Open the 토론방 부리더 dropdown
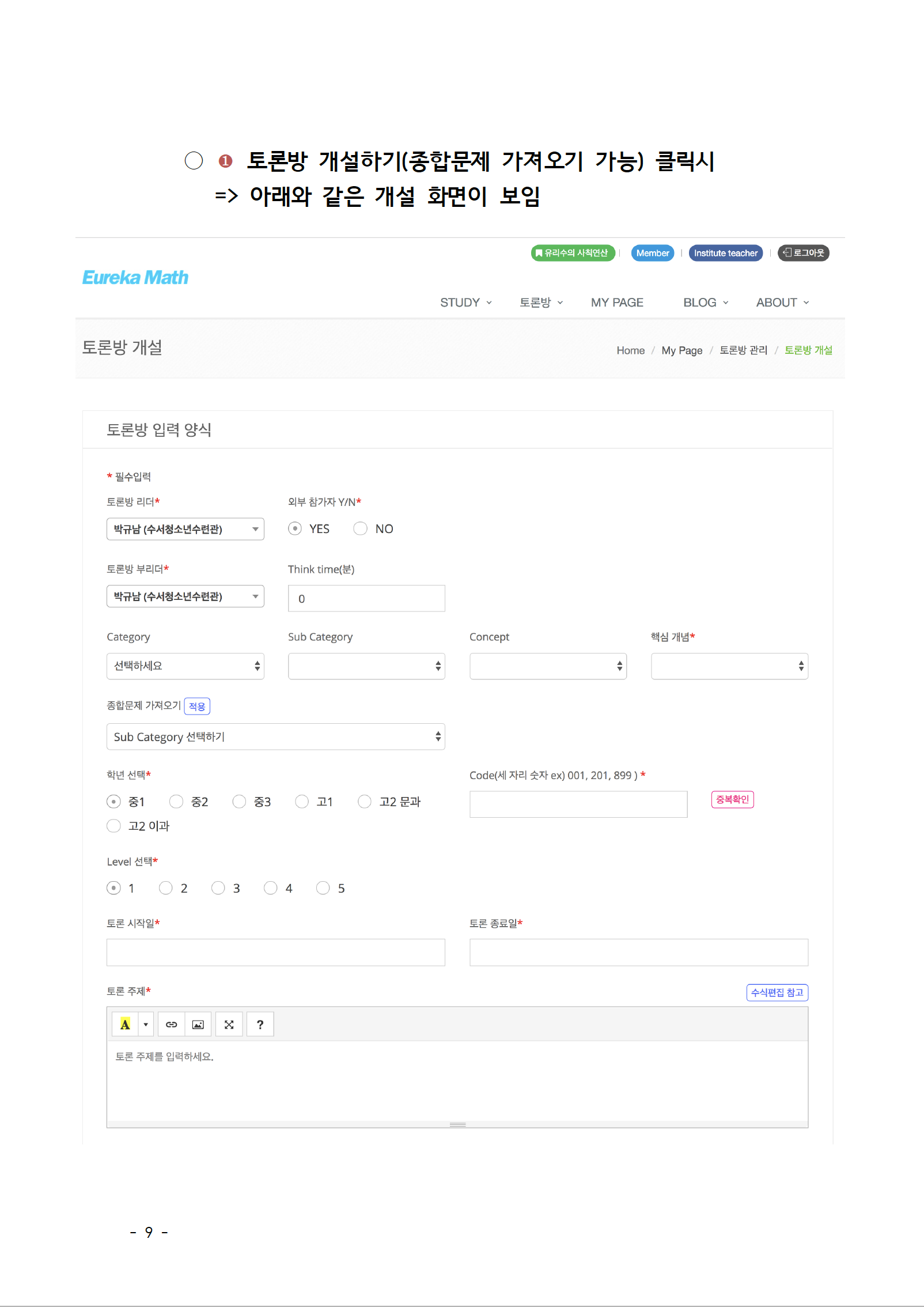The image size is (924, 1307). pos(185,596)
